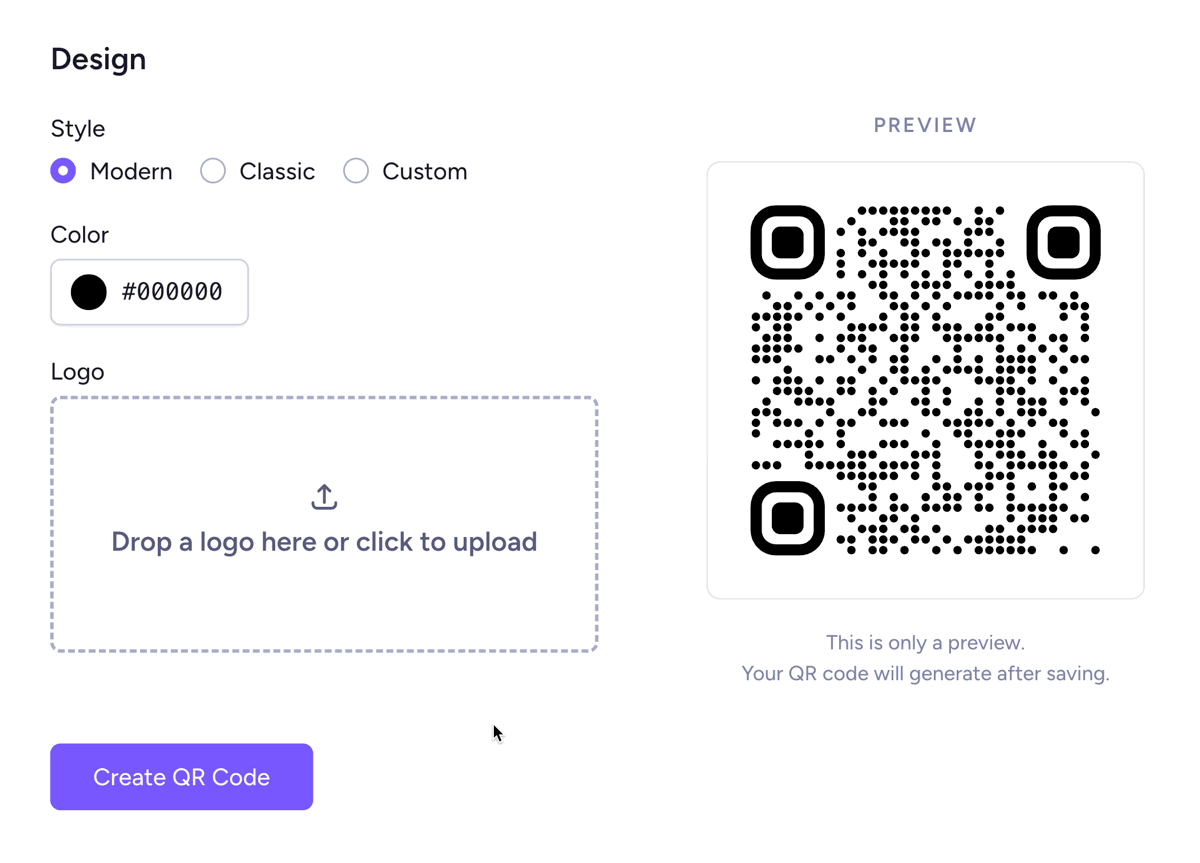Click the Modern label text

(x=131, y=171)
